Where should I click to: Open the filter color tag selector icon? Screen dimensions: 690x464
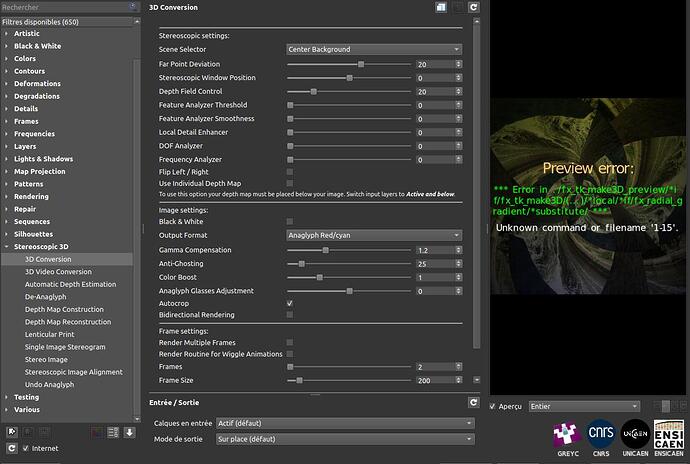point(97,432)
